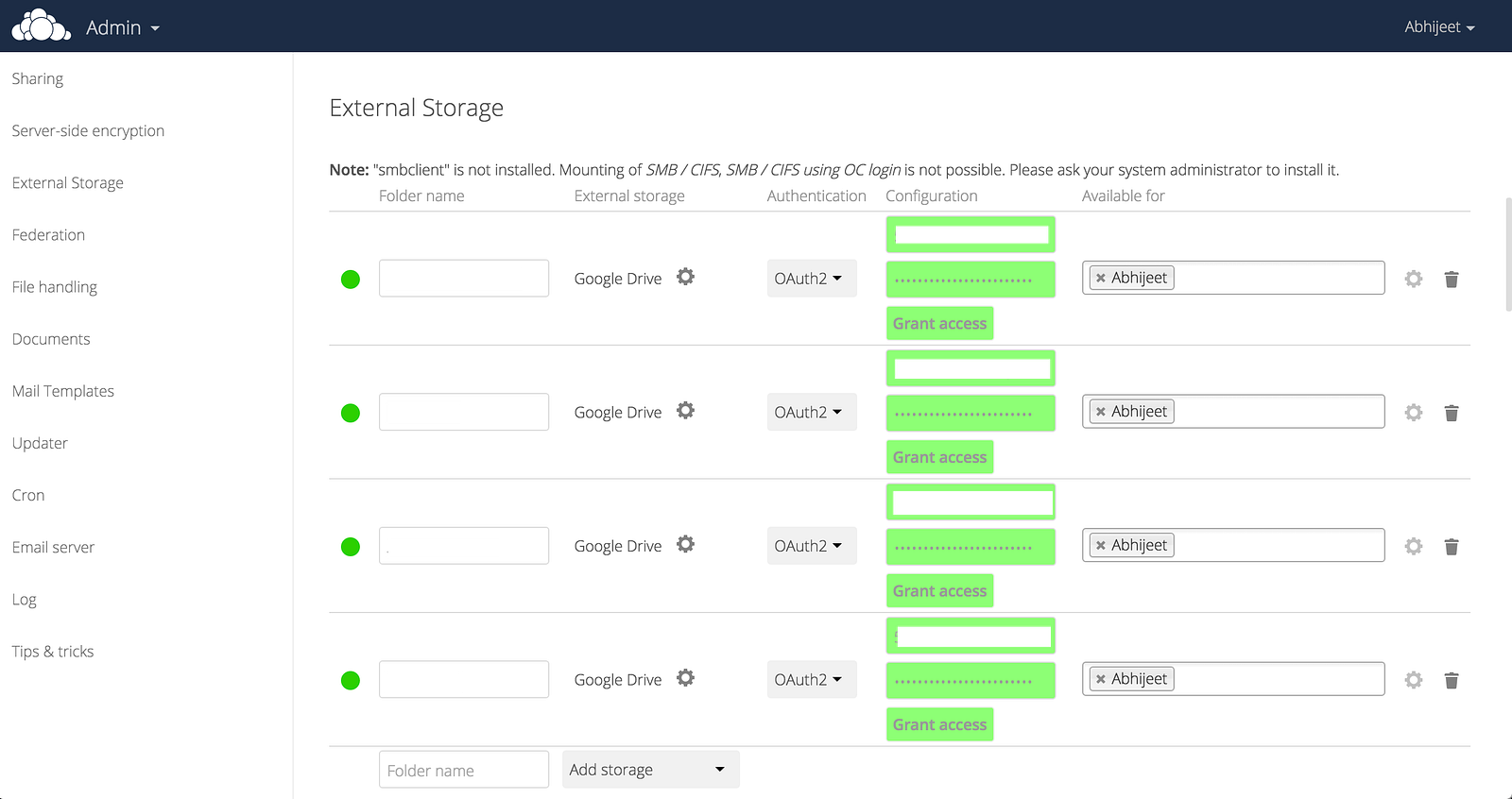Open Server-side encryption settings
The image size is (1512, 799).
88,130
